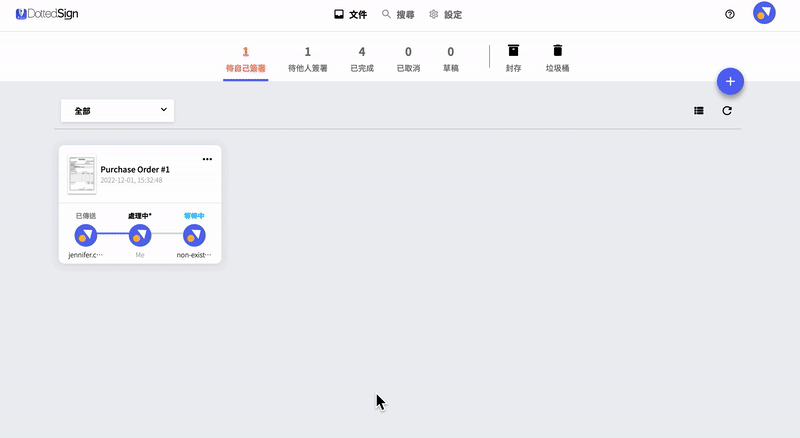Switch to the 待他人簽署 tab

click(x=308, y=59)
